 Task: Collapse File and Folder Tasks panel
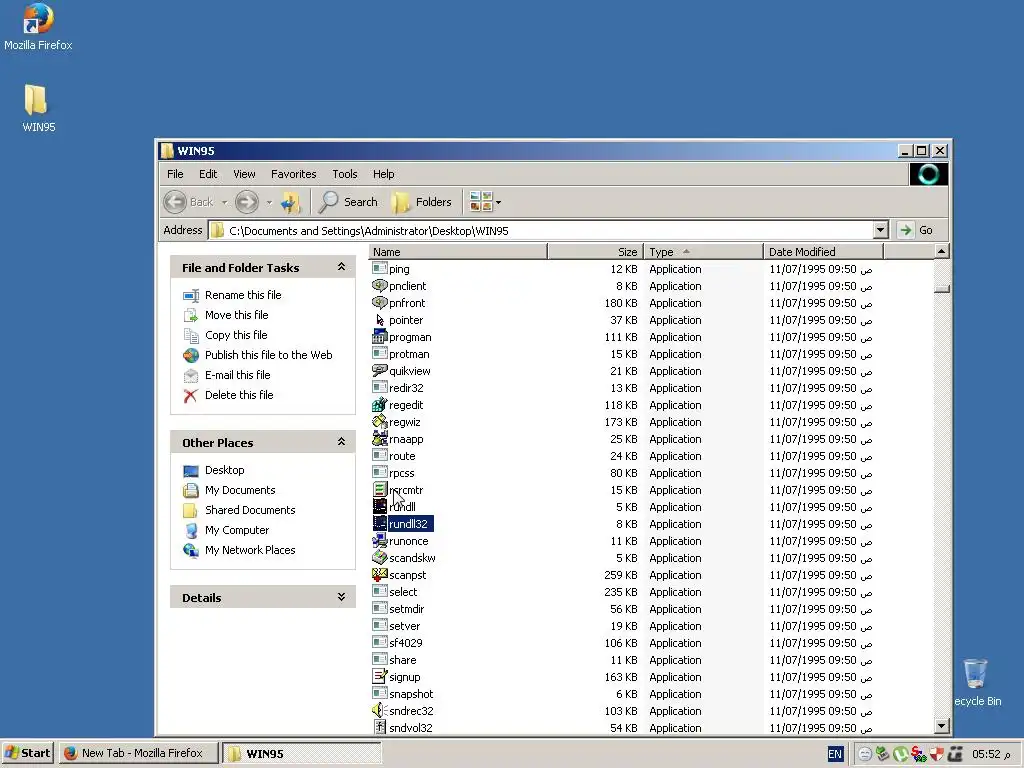(x=341, y=267)
